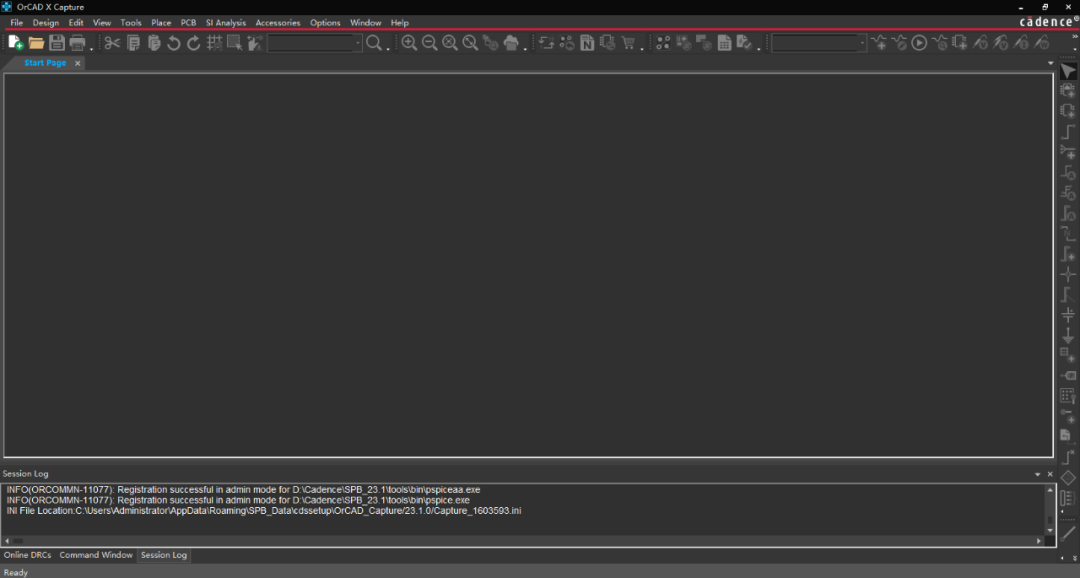Close the Start Page tab
1080x578 pixels.
pyautogui.click(x=78, y=63)
